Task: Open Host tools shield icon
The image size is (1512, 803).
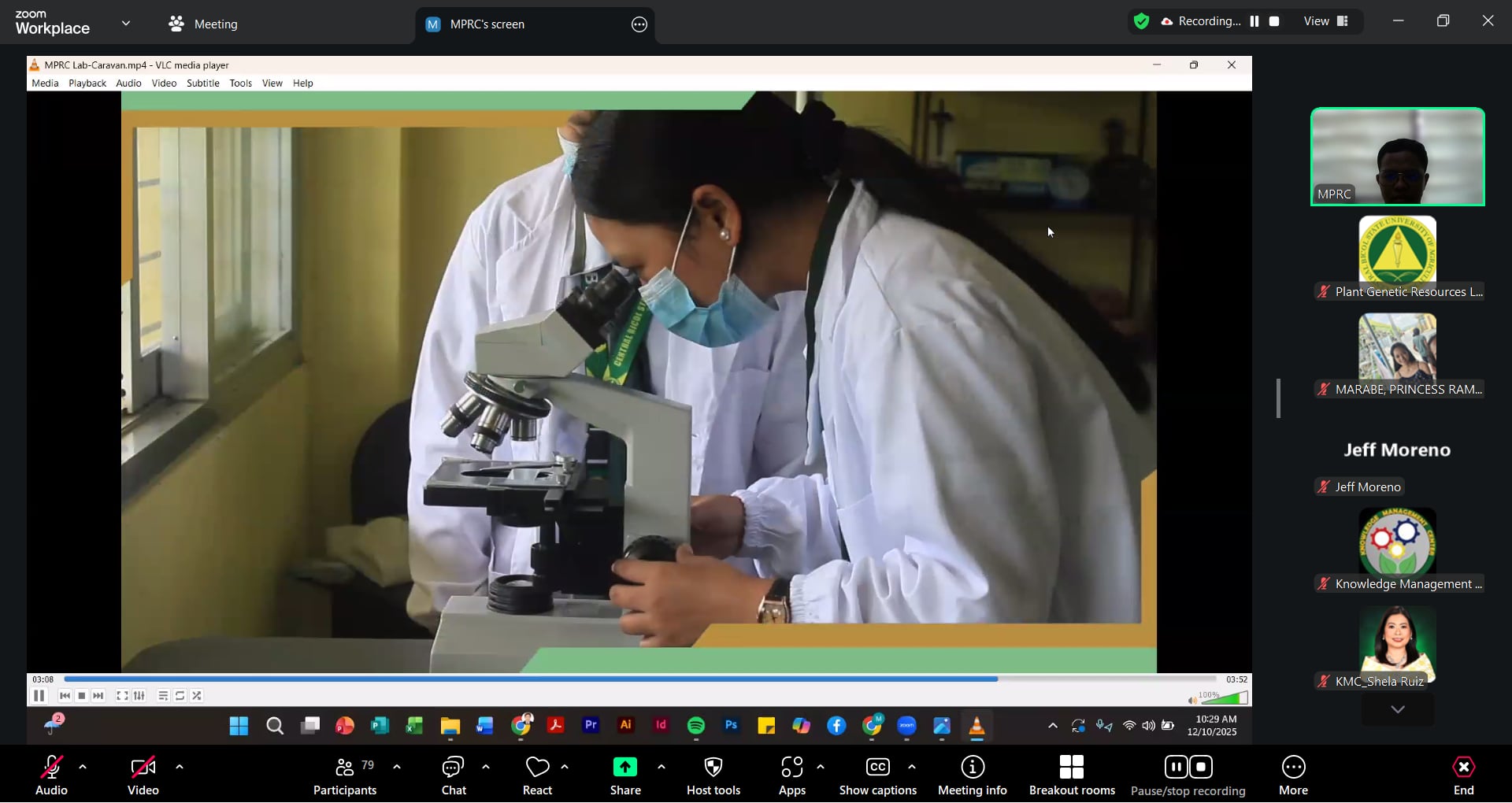Action: 713,768
